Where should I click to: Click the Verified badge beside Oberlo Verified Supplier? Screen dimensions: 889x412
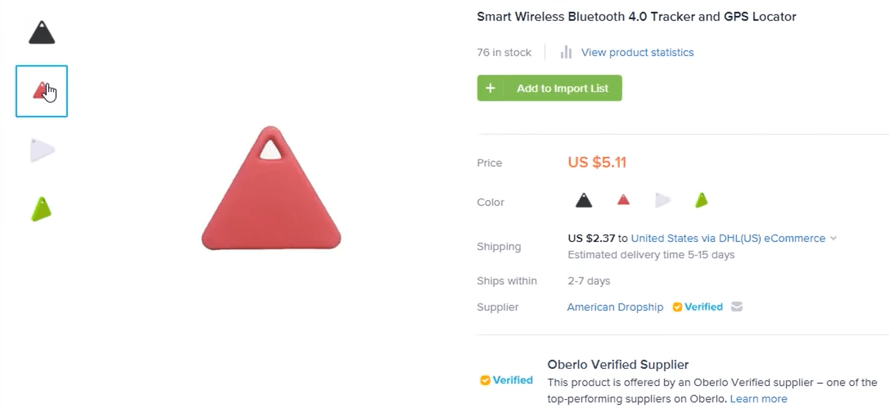pyautogui.click(x=506, y=380)
